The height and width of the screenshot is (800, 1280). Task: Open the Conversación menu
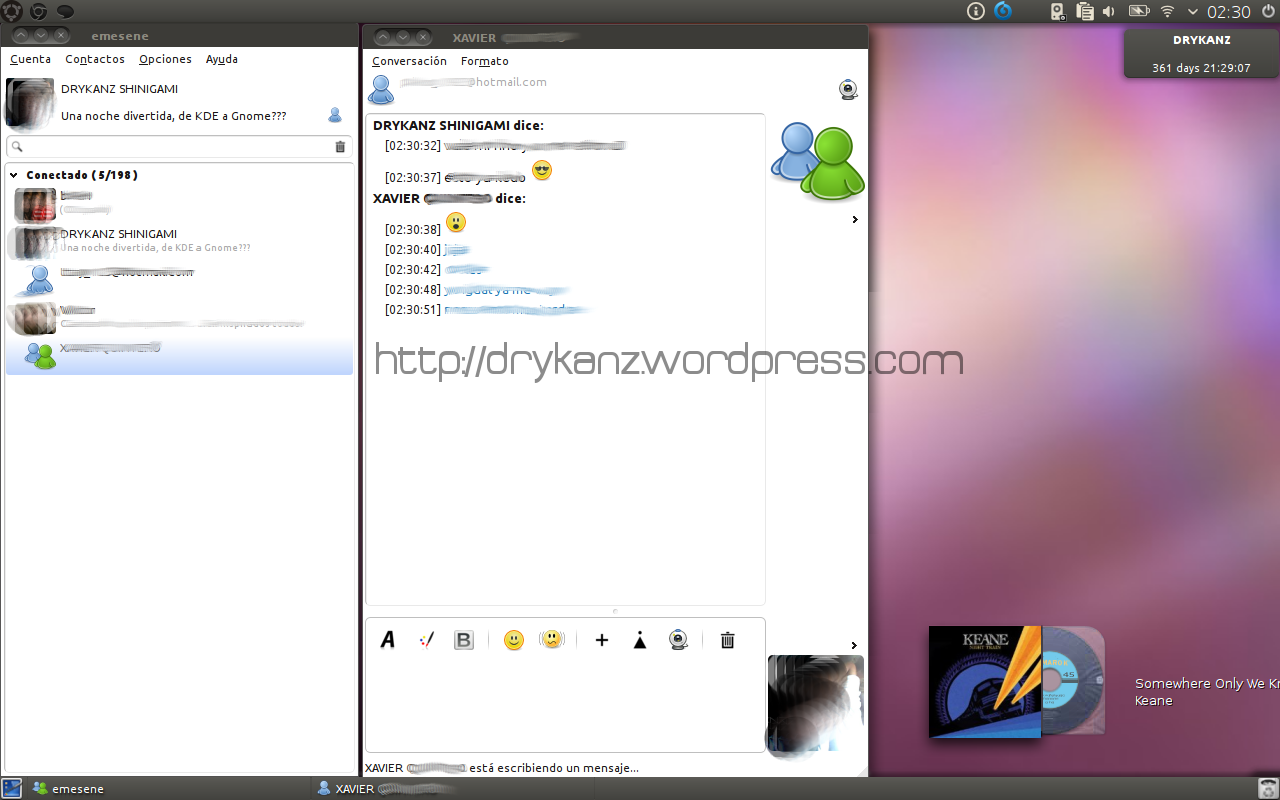point(409,61)
